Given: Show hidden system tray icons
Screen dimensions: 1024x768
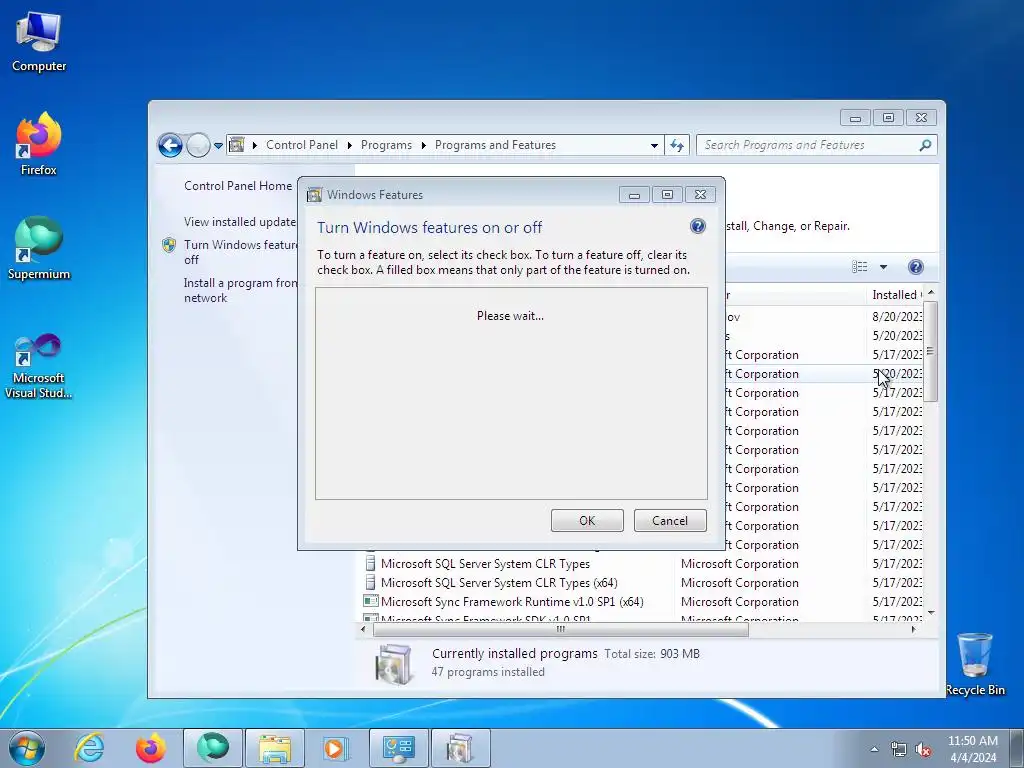Looking at the screenshot, I should [874, 749].
